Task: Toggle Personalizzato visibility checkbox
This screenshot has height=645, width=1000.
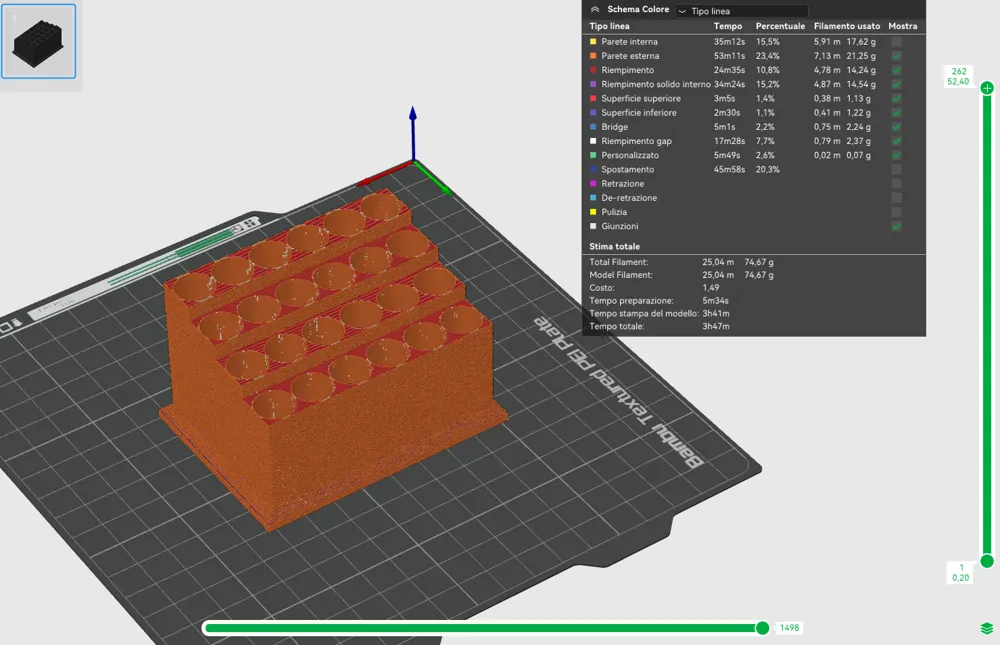Action: tap(896, 155)
